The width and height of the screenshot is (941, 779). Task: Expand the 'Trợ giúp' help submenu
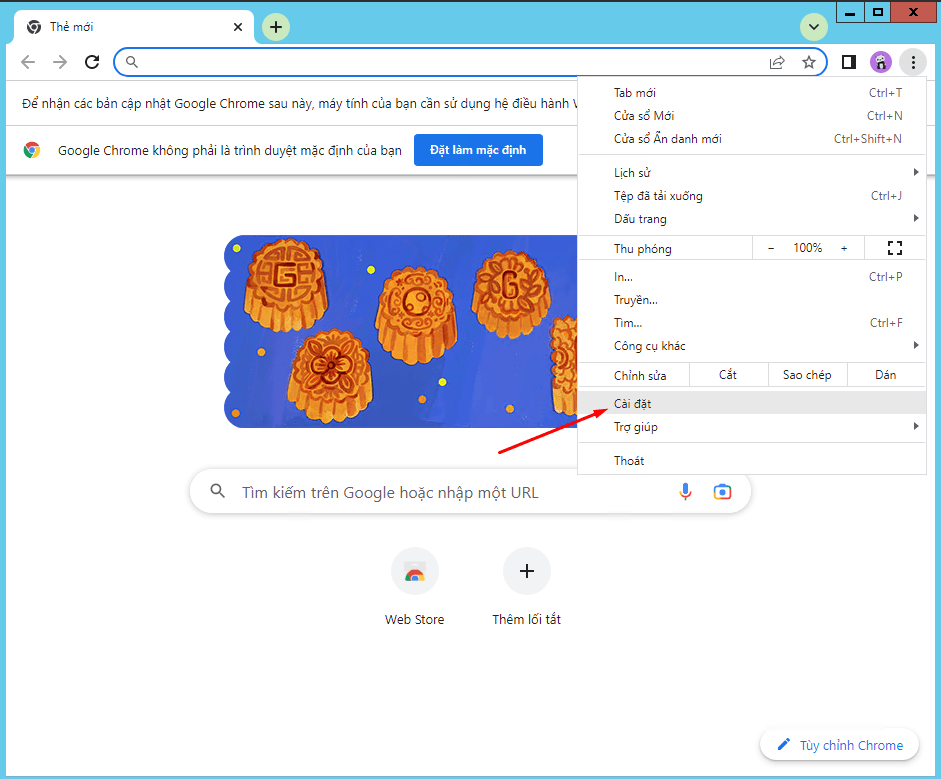(751, 427)
